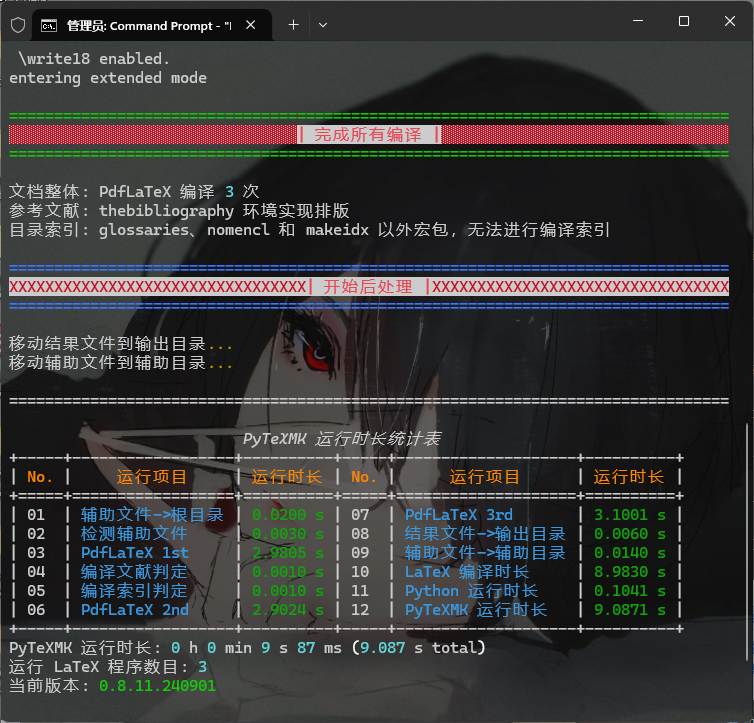Maximize the terminal window
The image size is (754, 723).
[684, 21]
